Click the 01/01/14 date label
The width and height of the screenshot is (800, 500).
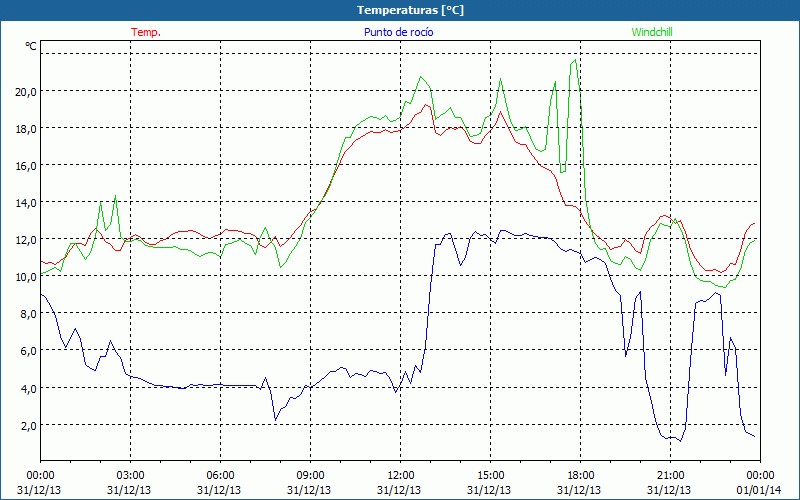(x=759, y=490)
